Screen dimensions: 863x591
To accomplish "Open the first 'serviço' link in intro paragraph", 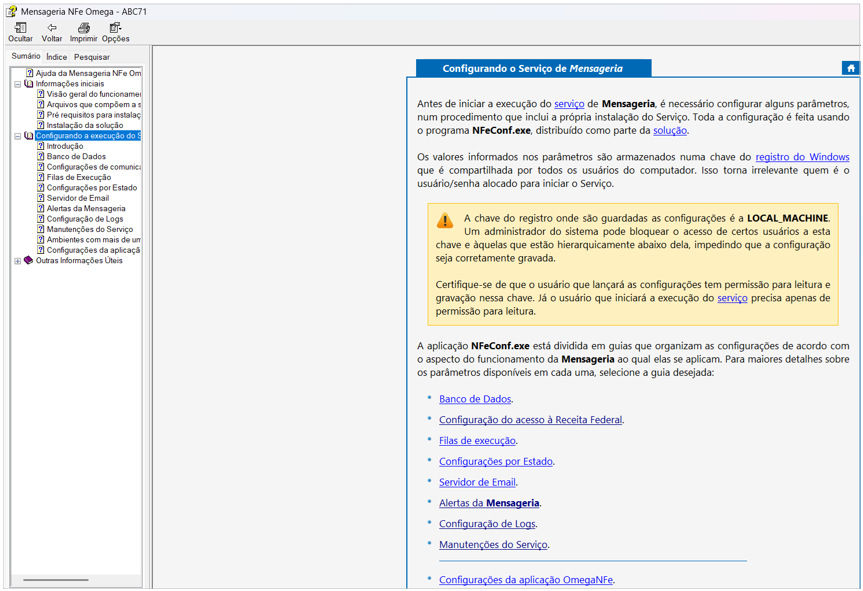I will click(x=569, y=103).
